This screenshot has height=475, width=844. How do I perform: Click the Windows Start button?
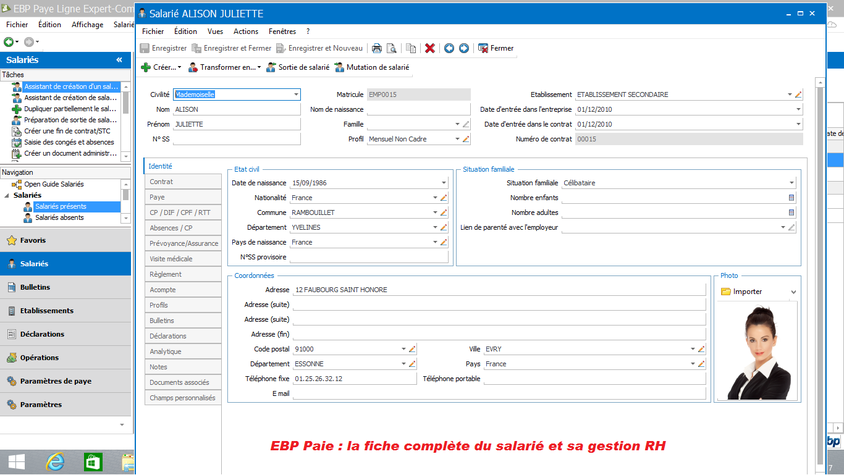coord(16,462)
